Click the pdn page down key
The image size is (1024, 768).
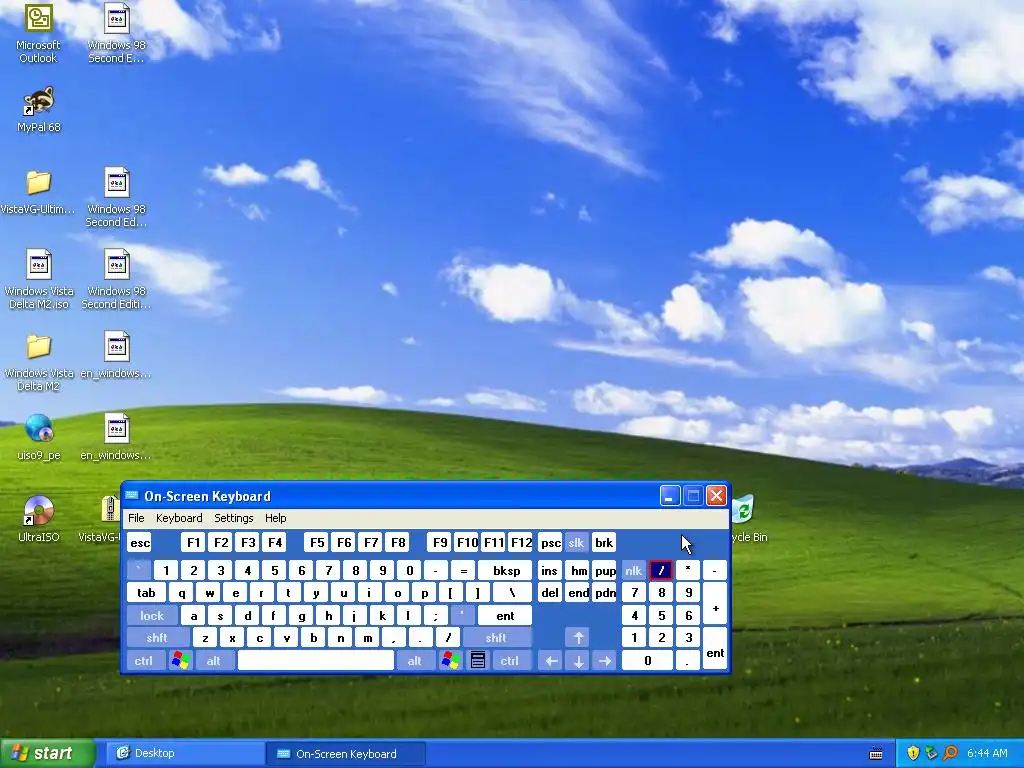point(605,593)
